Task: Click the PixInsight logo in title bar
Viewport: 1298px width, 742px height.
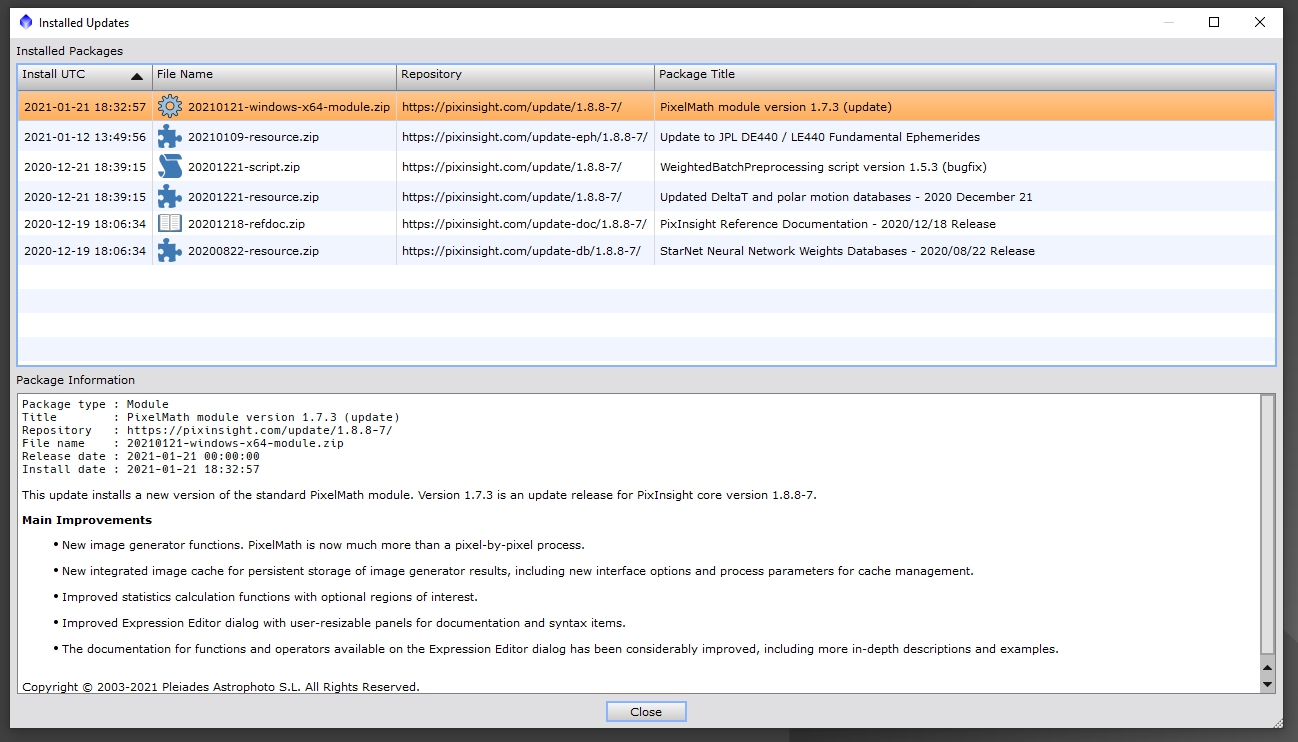Action: pyautogui.click(x=26, y=22)
